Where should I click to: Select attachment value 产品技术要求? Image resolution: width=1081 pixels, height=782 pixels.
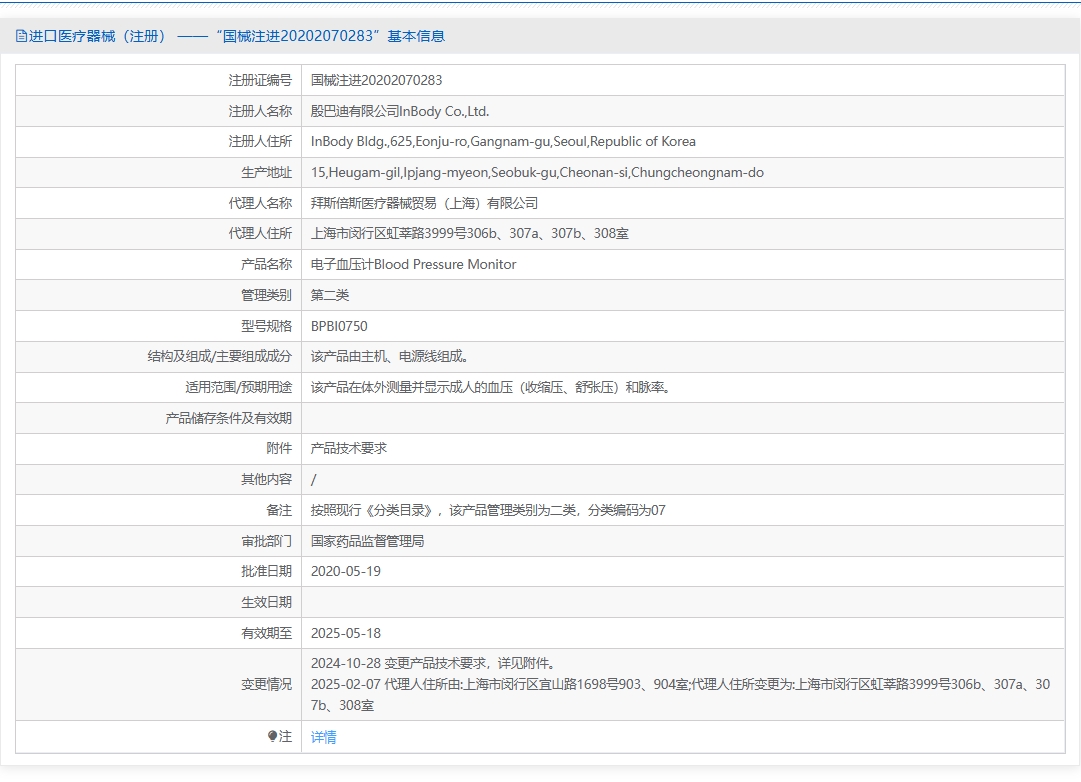tap(349, 448)
